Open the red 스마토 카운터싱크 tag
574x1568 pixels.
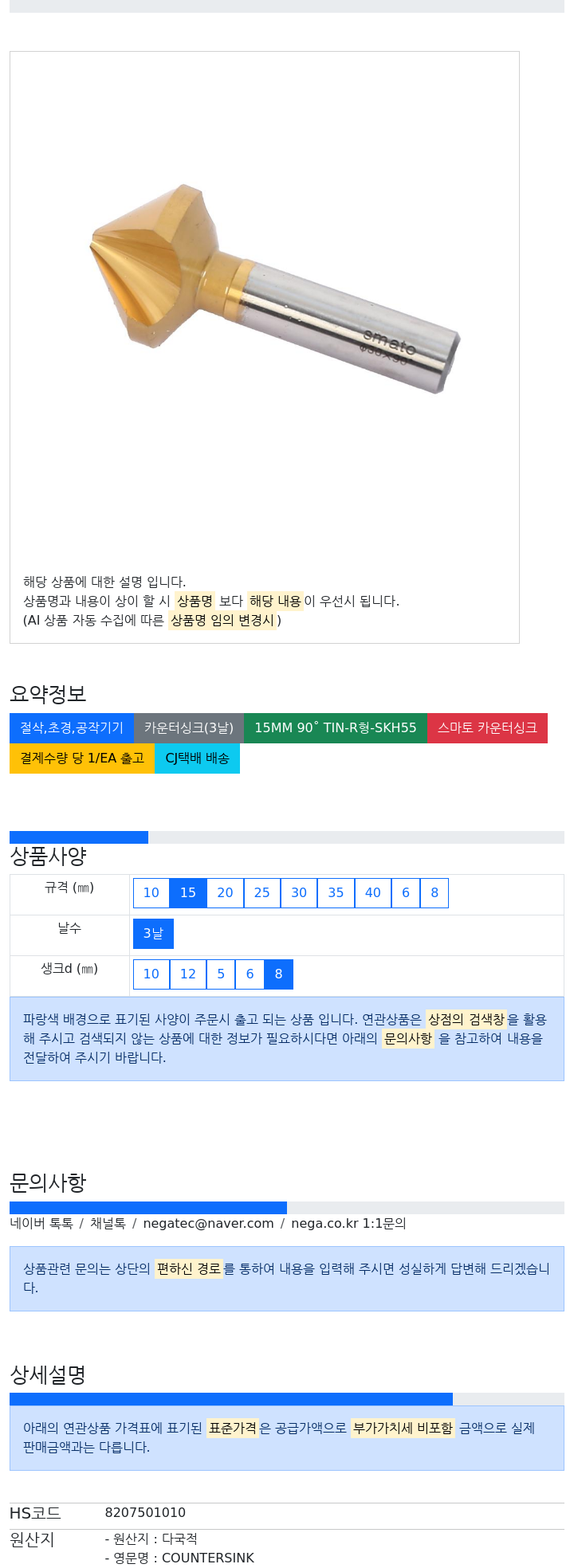tap(487, 728)
